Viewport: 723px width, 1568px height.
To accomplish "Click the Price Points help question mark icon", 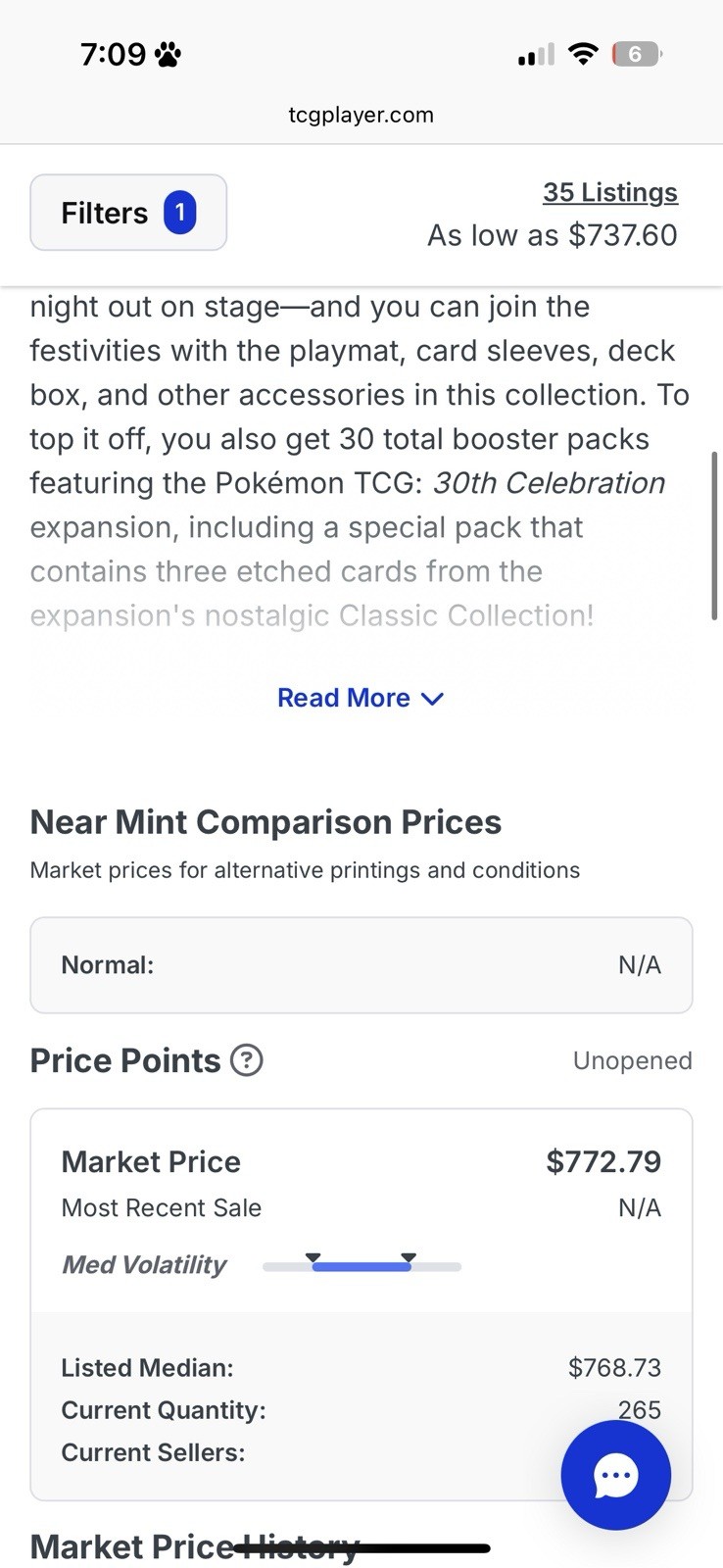I will (246, 1060).
